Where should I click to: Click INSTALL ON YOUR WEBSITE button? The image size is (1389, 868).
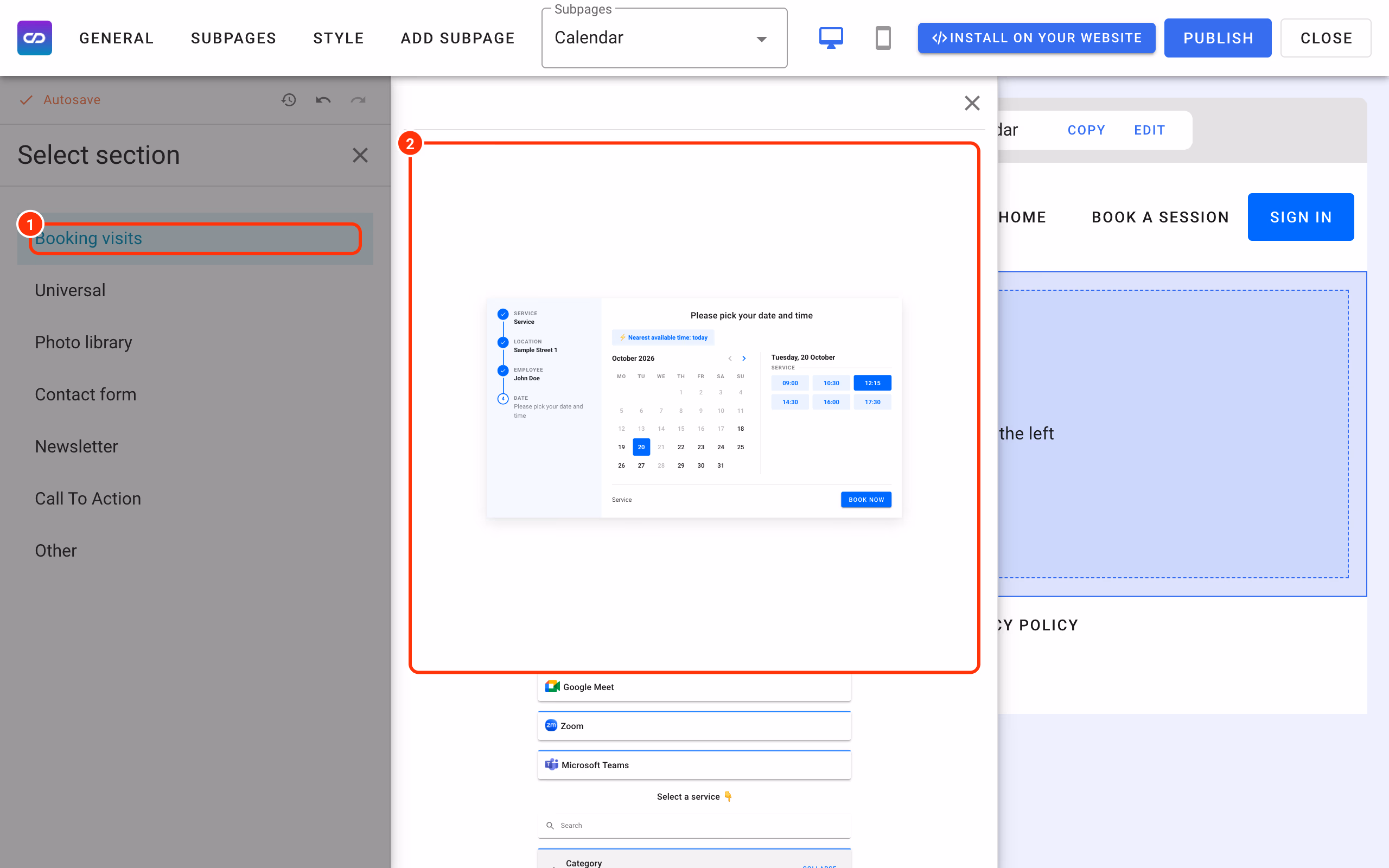pos(1036,38)
